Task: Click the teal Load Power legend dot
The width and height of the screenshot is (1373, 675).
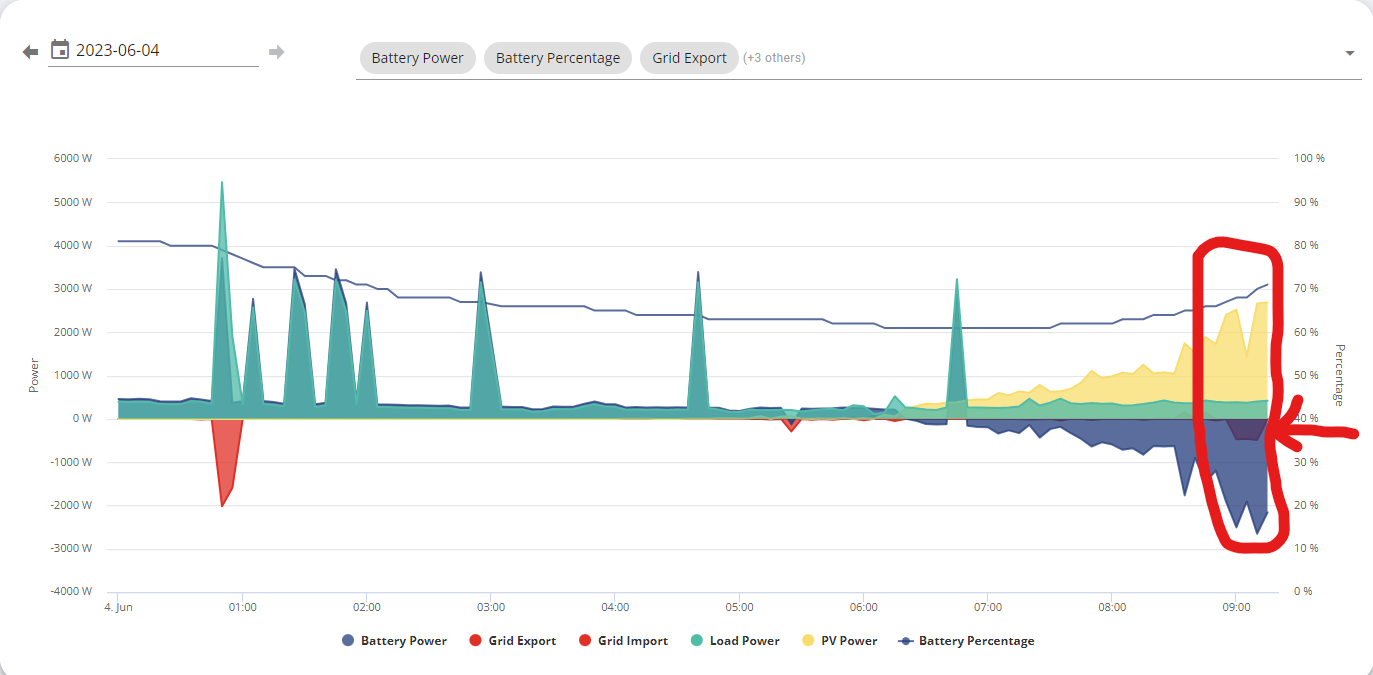Action: coord(696,641)
